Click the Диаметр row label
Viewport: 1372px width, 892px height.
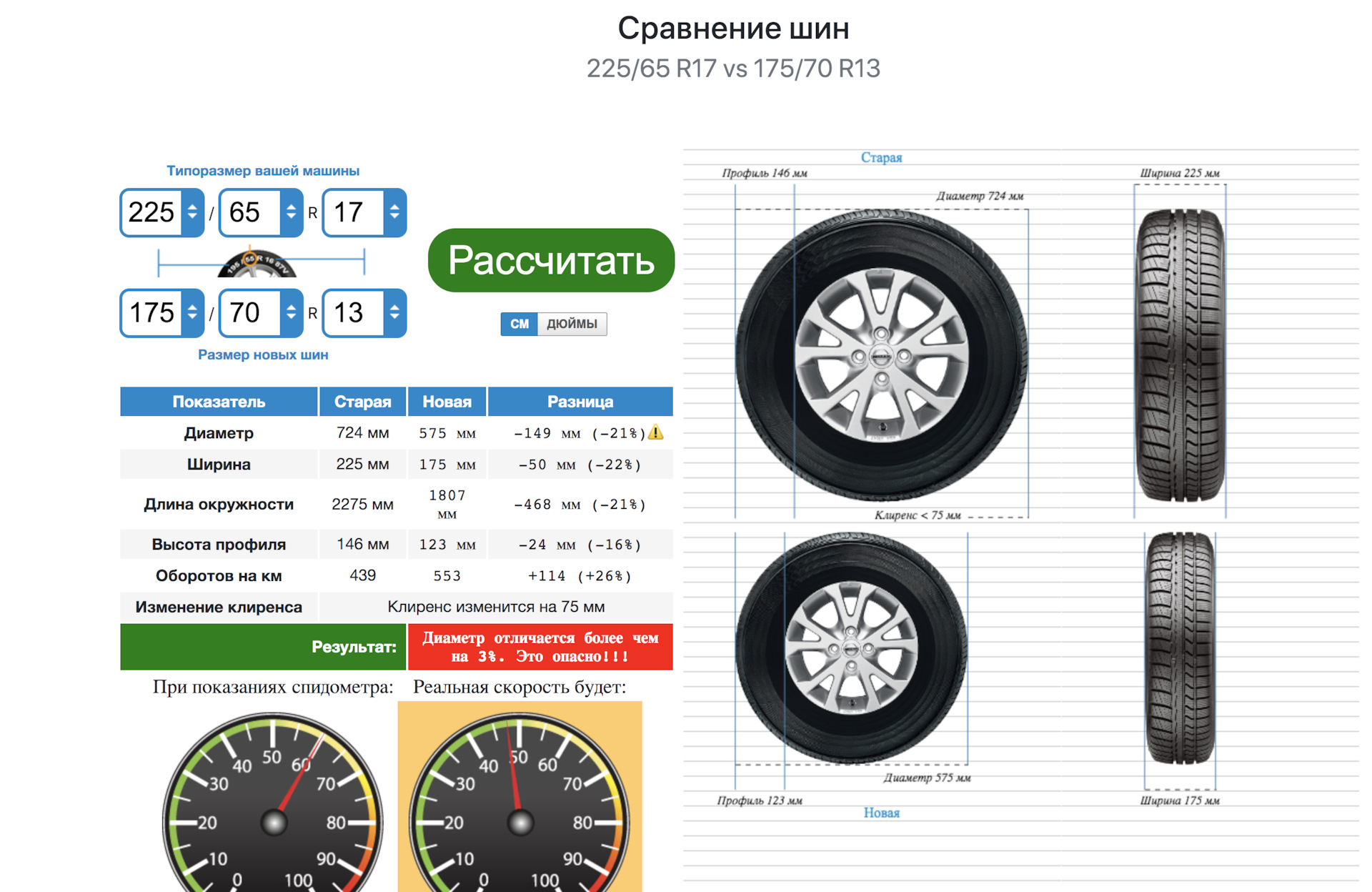pyautogui.click(x=219, y=433)
